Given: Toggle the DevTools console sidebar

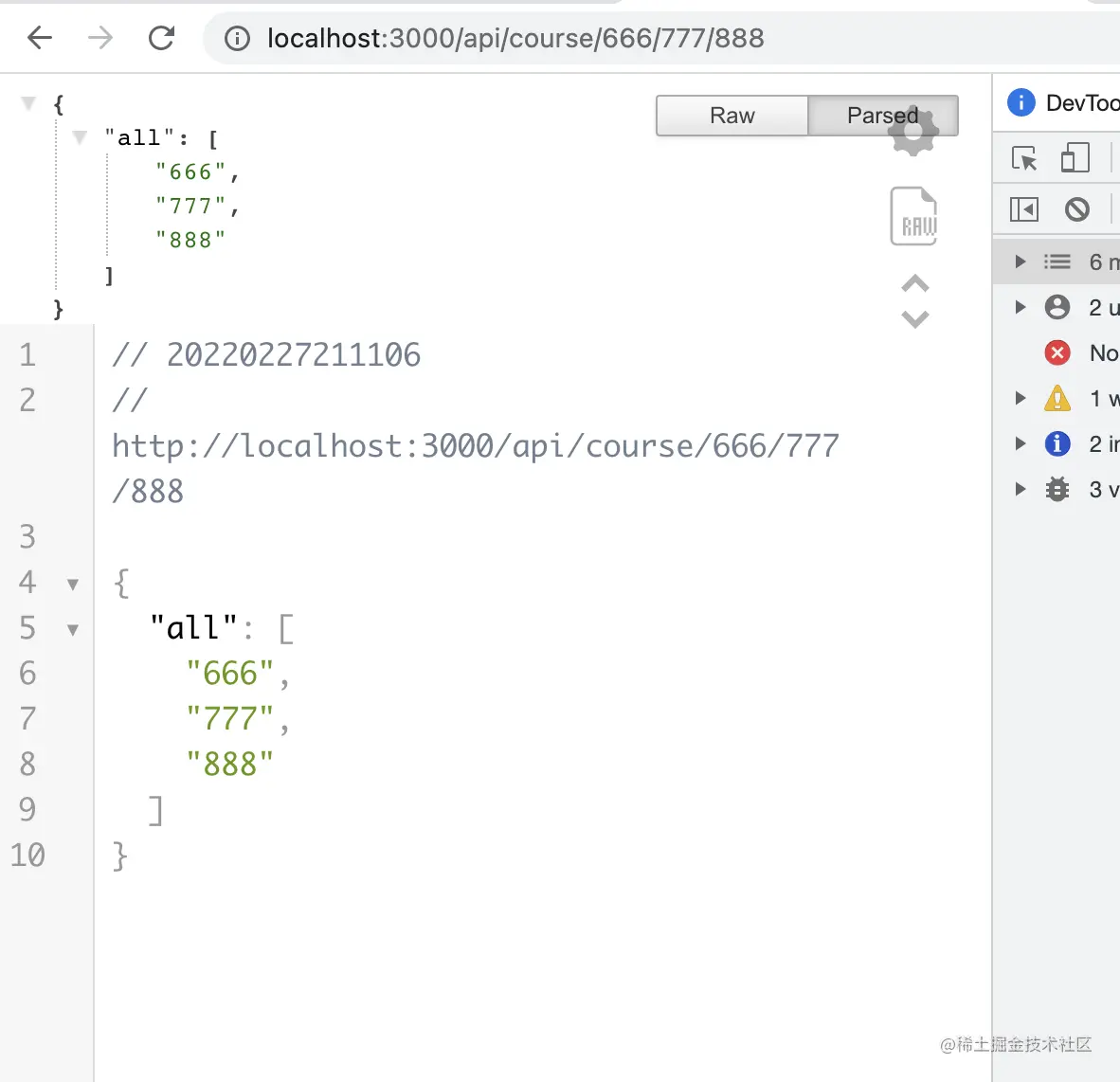Looking at the screenshot, I should (x=1024, y=210).
